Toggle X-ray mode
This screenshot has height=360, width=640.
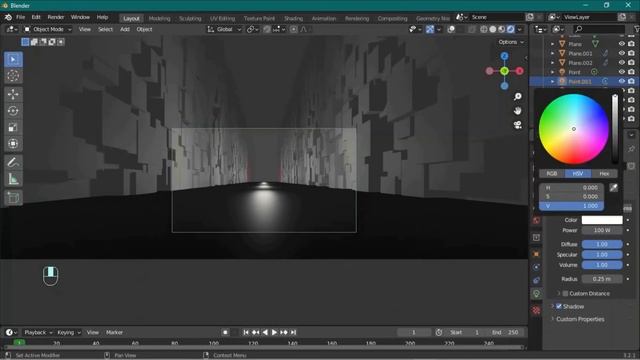coord(472,29)
